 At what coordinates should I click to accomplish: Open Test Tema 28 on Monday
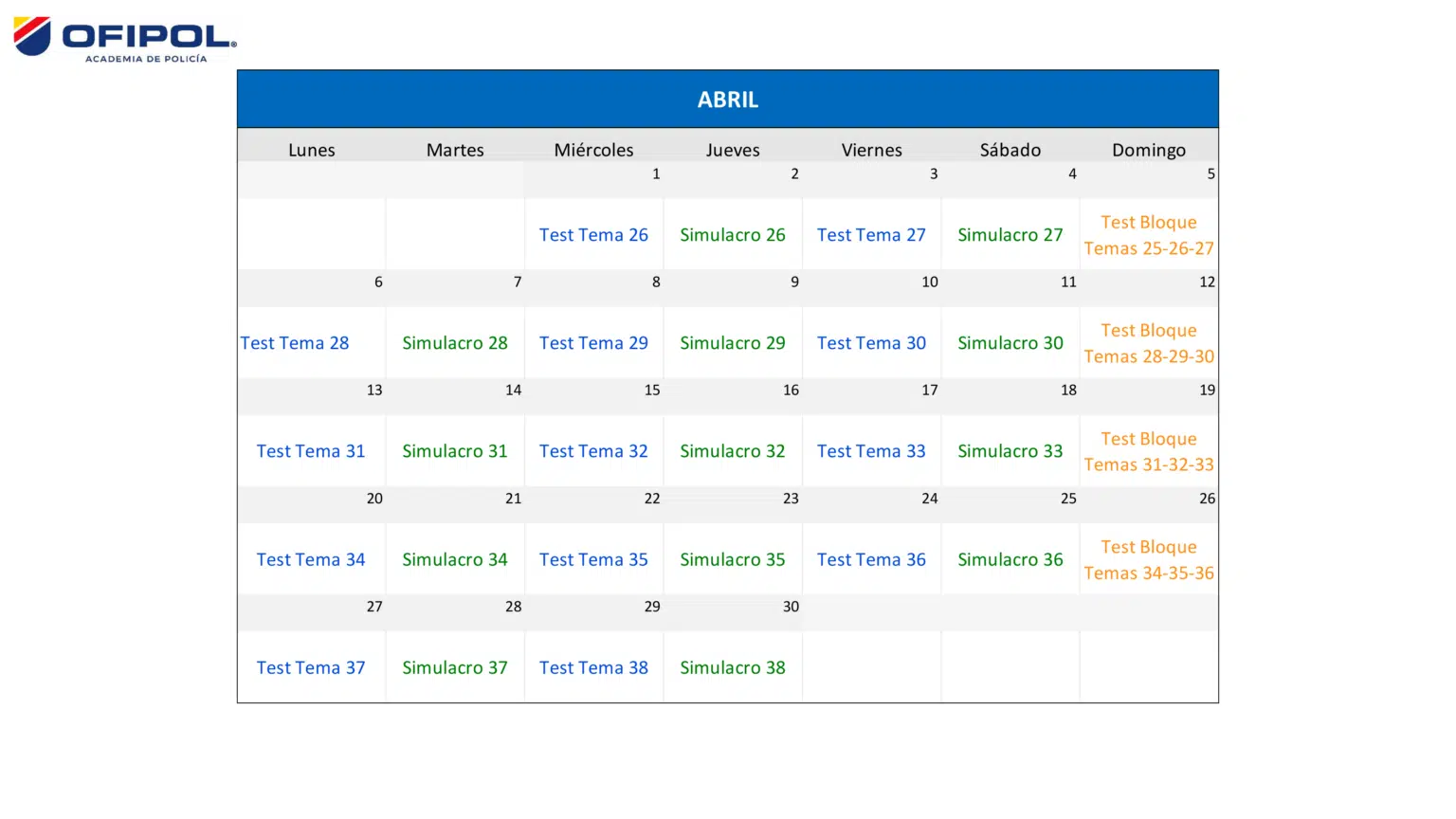[x=295, y=343]
